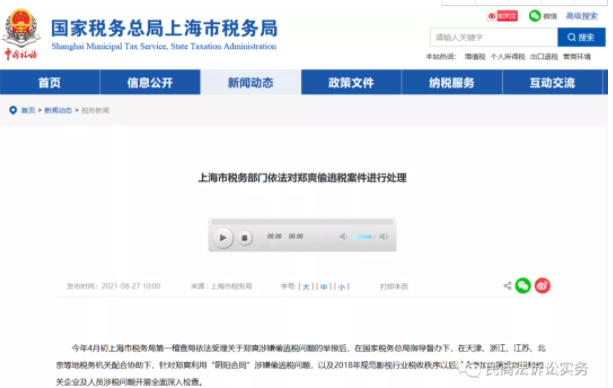
Task: Stop the audio playback
Action: coord(245,237)
